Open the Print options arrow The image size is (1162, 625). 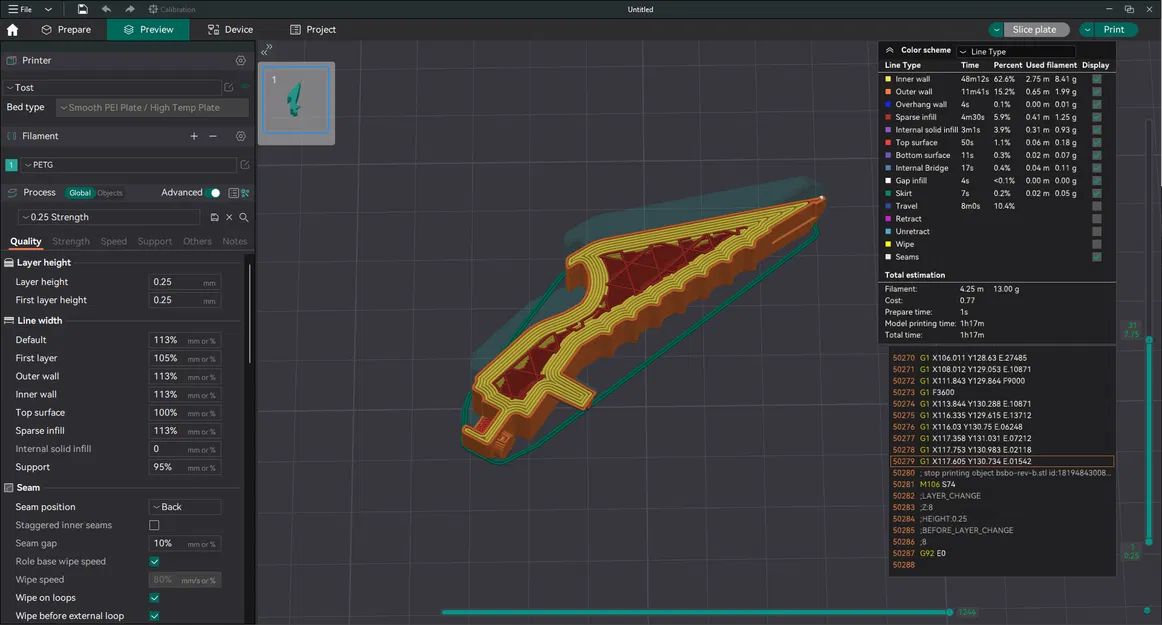pyautogui.click(x=1087, y=30)
